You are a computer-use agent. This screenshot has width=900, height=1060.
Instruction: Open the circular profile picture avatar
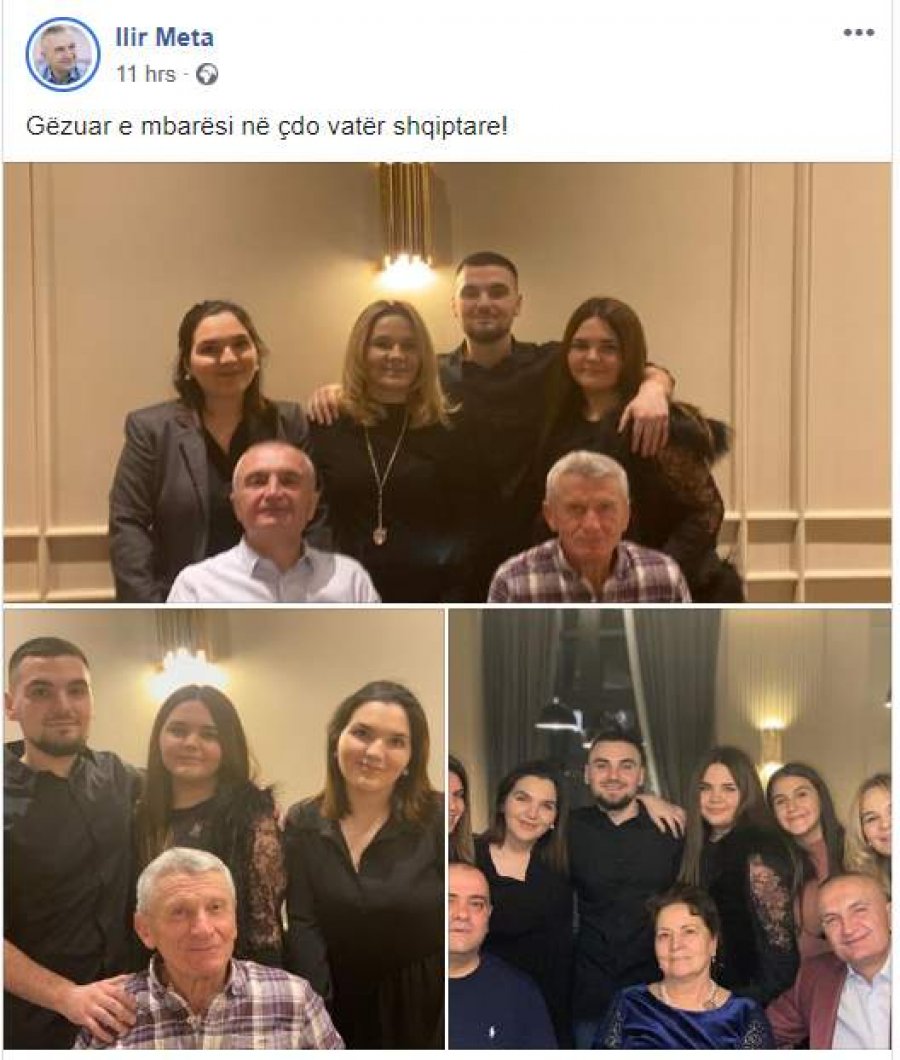[62, 54]
